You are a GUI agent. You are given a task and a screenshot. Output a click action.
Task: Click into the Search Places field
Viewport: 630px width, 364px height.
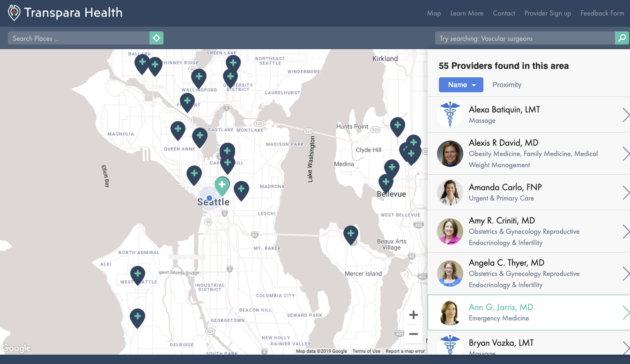pyautogui.click(x=79, y=38)
